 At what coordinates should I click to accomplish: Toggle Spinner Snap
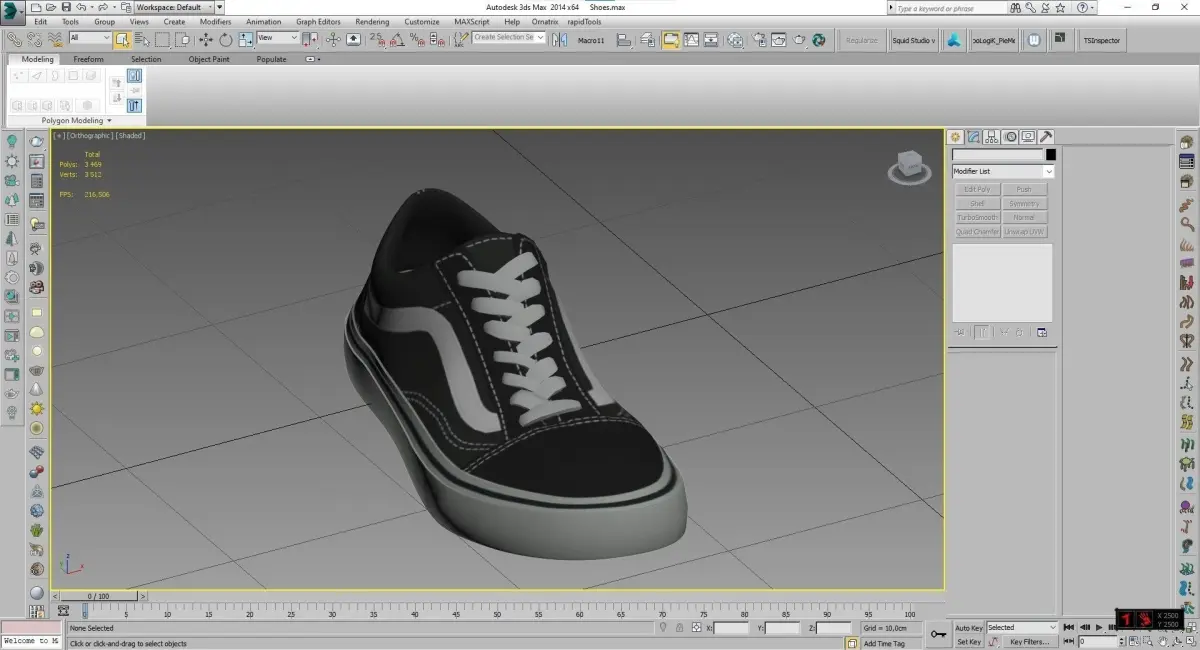[x=436, y=40]
